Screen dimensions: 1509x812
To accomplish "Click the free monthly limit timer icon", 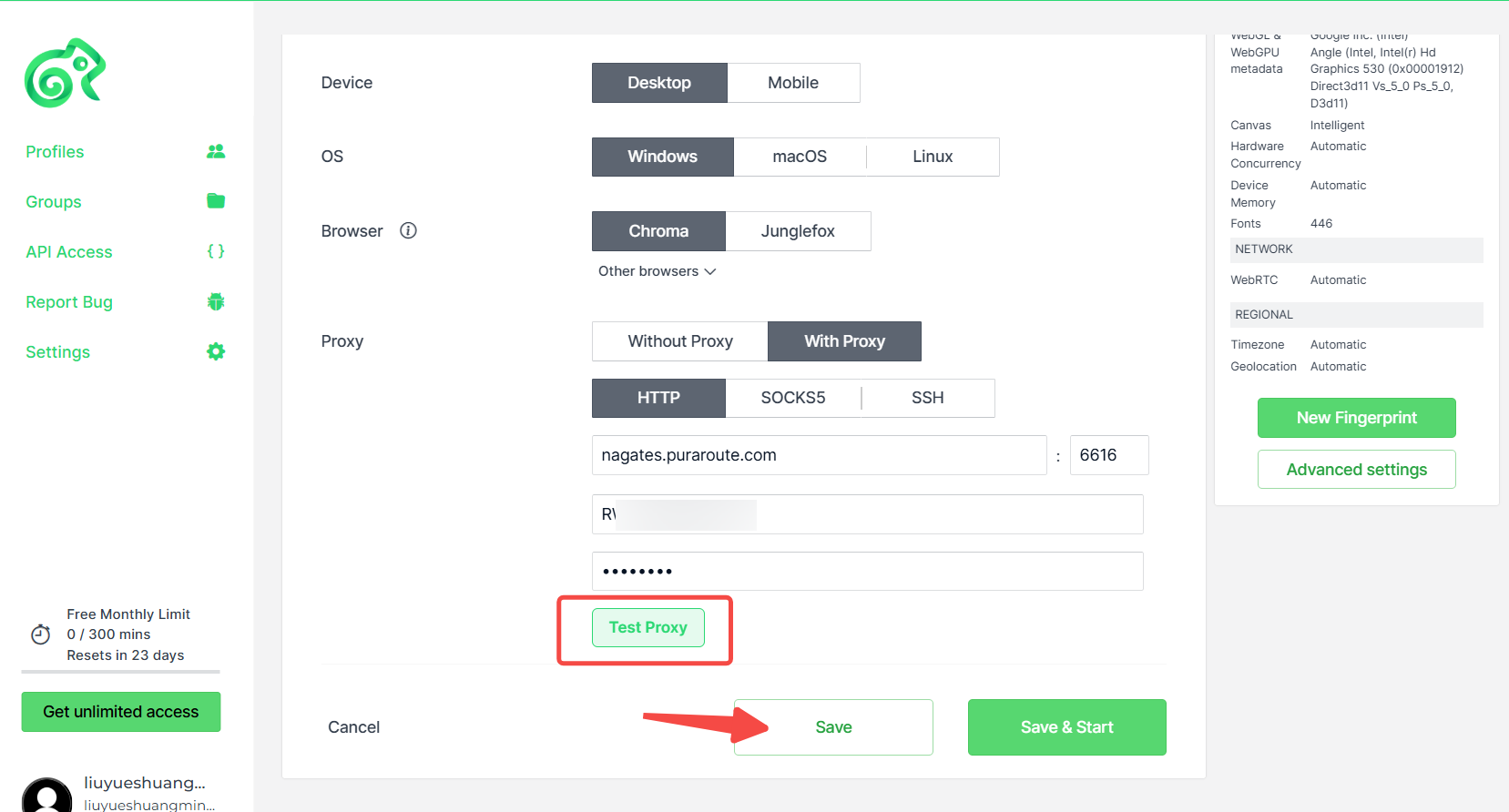I will pyautogui.click(x=41, y=634).
